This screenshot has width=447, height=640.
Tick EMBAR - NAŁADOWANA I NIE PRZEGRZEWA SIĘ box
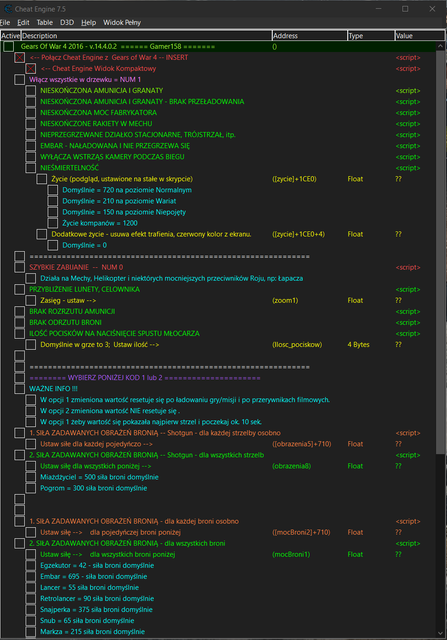(31, 146)
